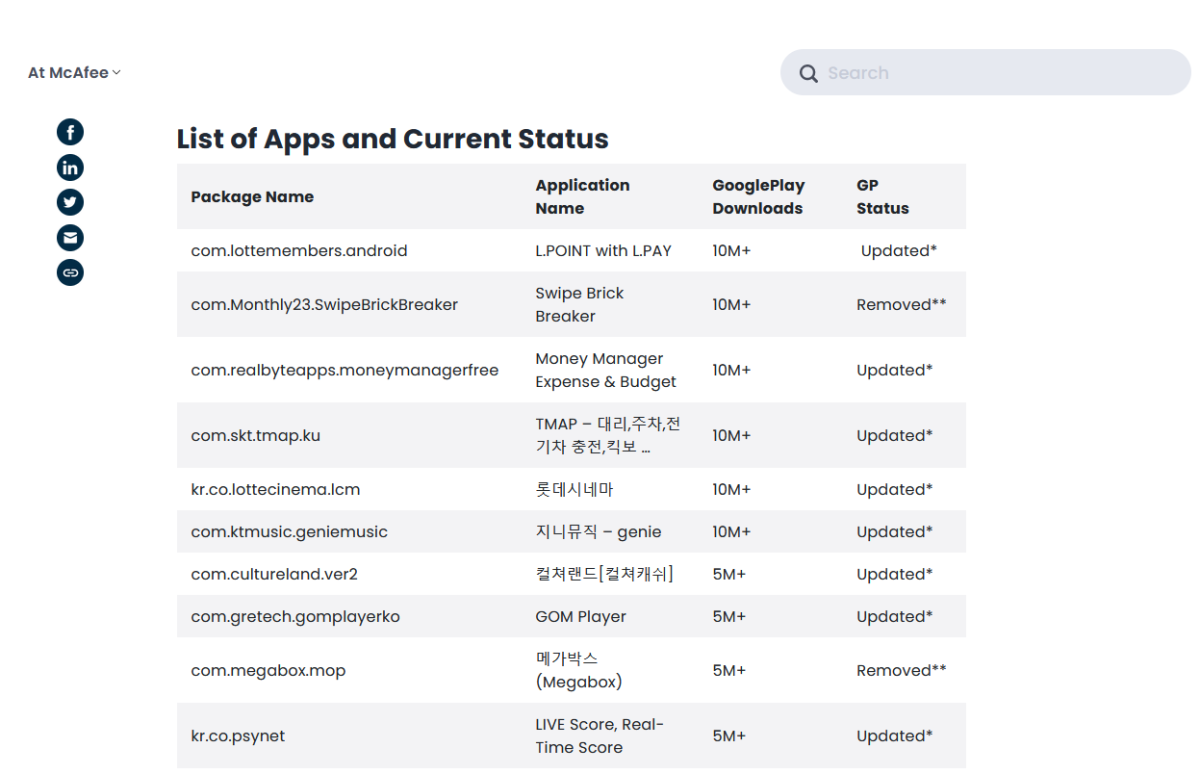Click the com.lottemembers.android package name
Screen dimensions: 1200x774
[299, 251]
